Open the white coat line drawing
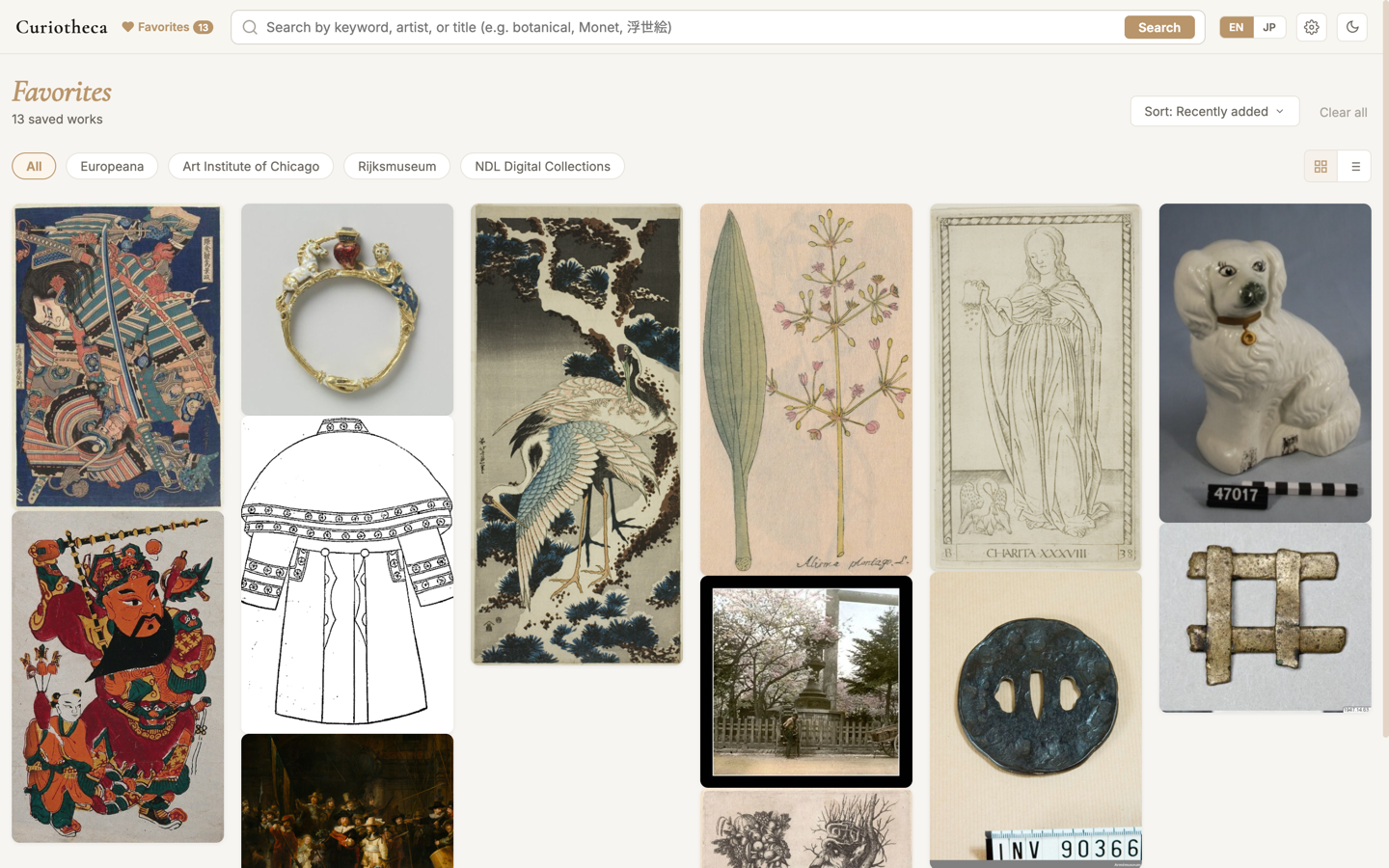 point(347,575)
